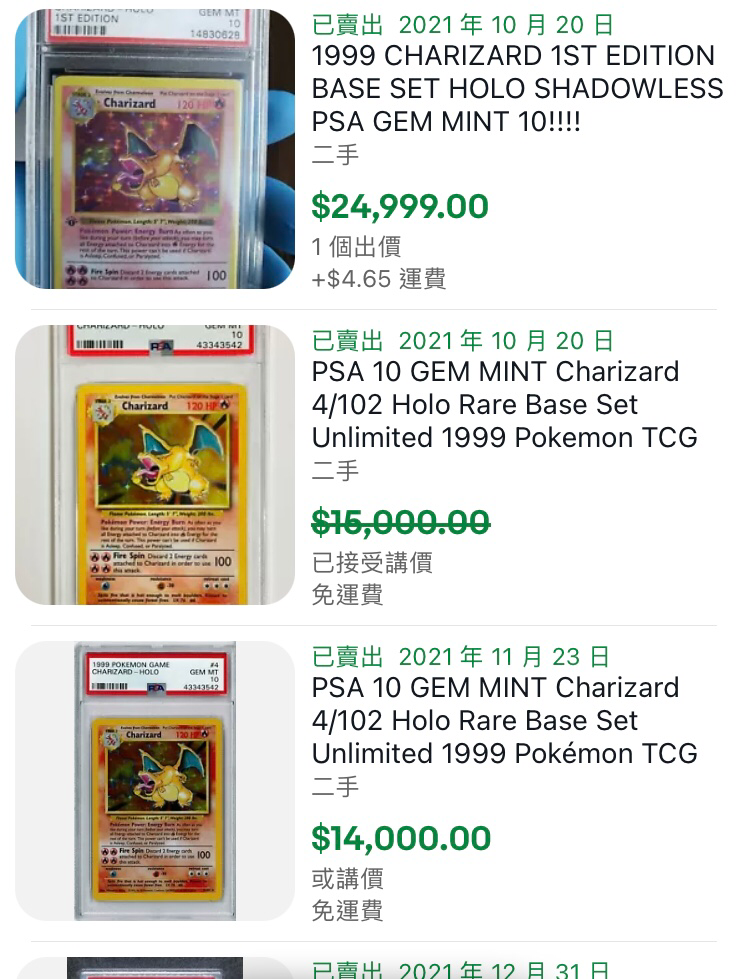Open November 23 'PSA 10 GEM MINT Charizard' title
This screenshot has width=749, height=979.
point(504,721)
